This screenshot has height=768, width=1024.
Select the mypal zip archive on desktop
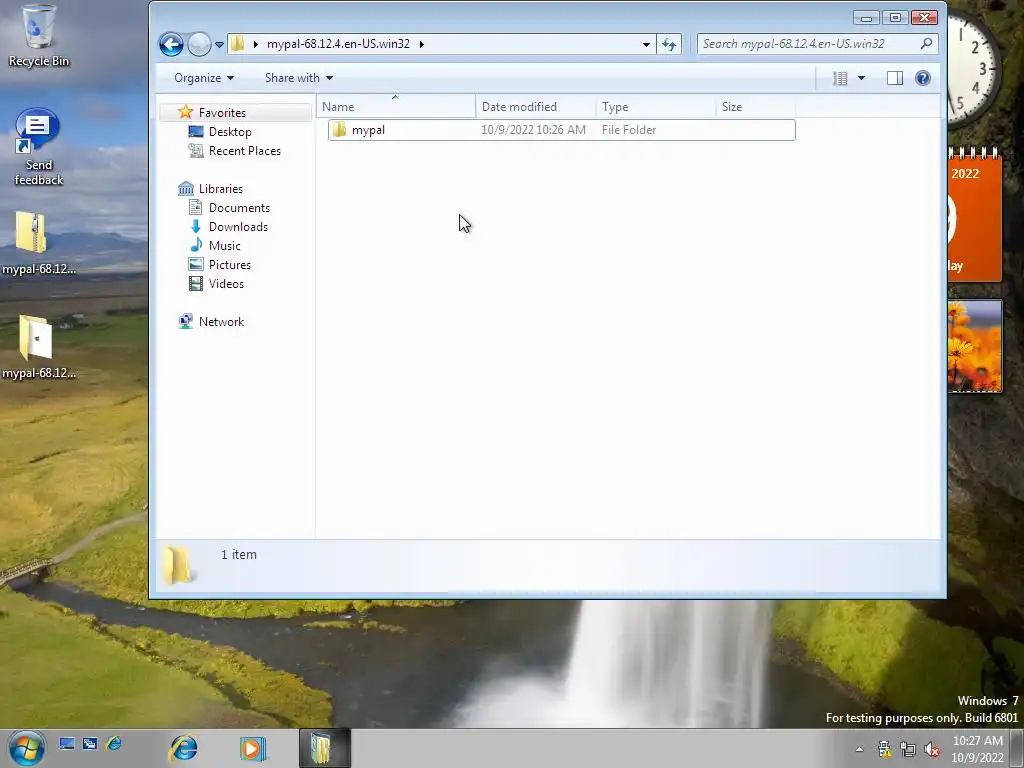tap(38, 243)
